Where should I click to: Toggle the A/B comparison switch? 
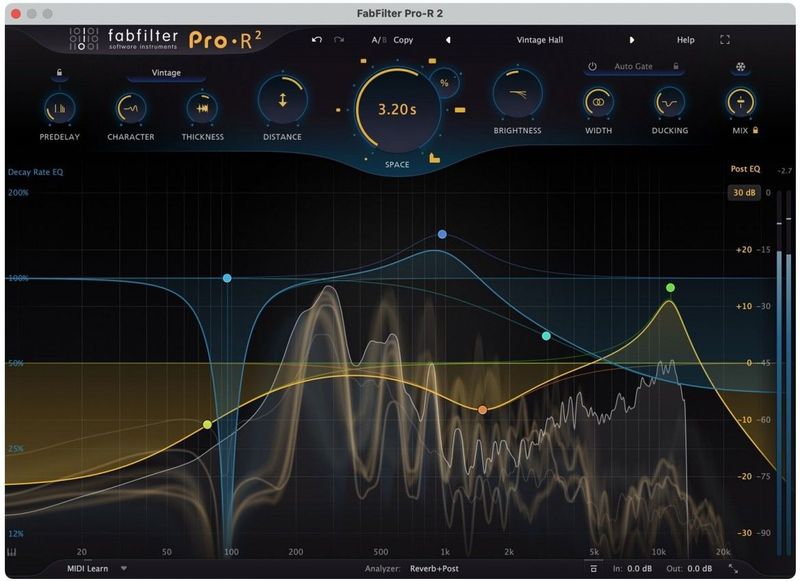coord(379,40)
